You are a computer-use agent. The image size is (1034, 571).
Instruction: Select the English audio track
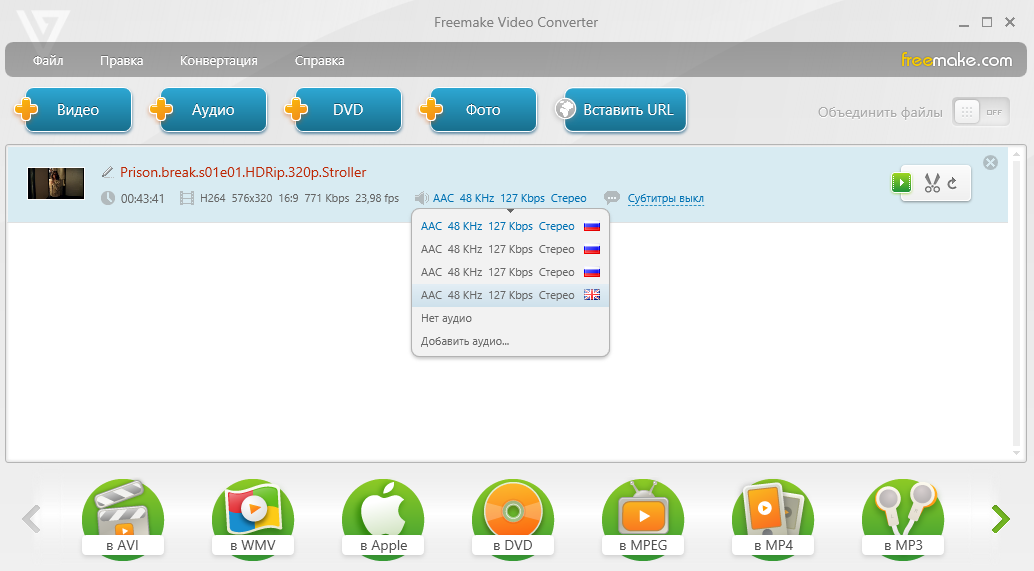coord(510,295)
